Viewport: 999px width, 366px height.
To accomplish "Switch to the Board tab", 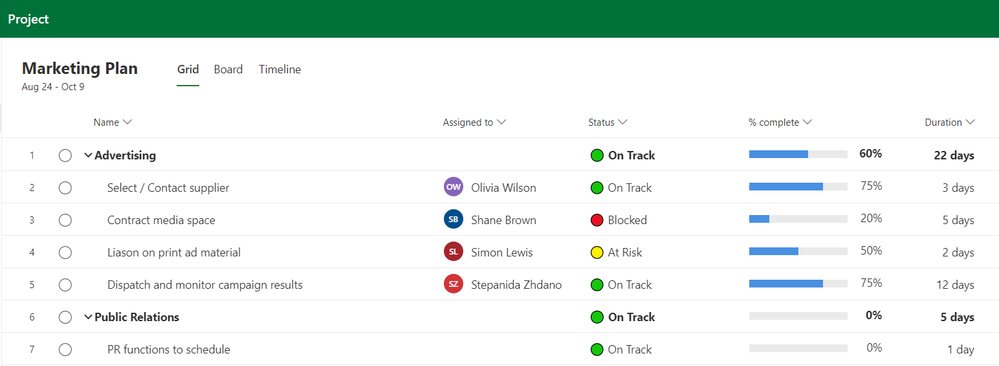I will (228, 70).
